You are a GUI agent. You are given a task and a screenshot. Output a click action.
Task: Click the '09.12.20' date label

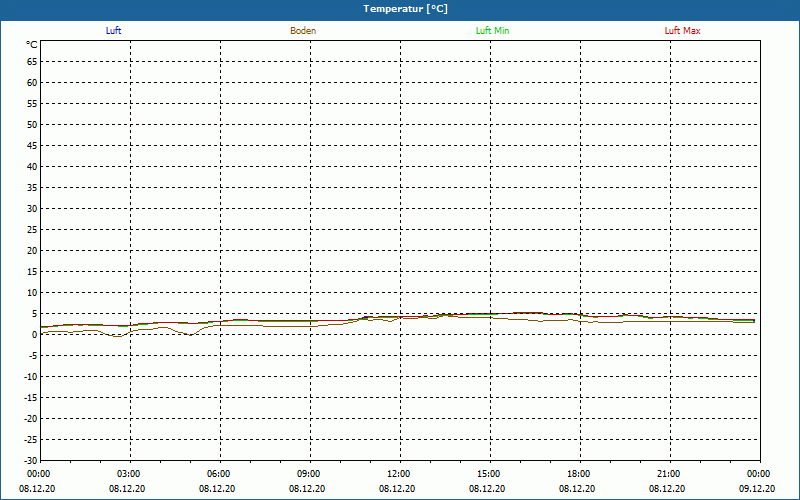[757, 489]
